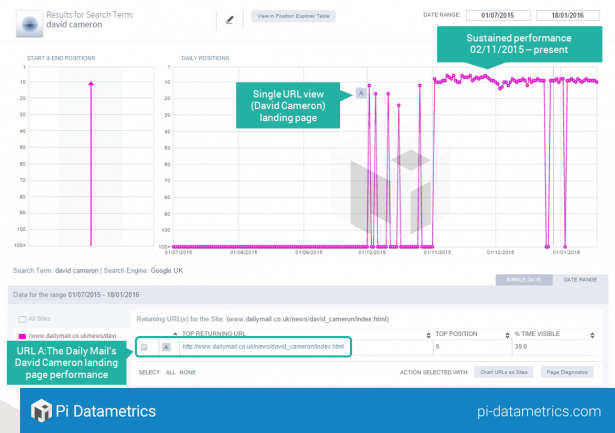Click the Chart URLs as Sites button
The height and width of the screenshot is (433, 615).
tap(503, 372)
